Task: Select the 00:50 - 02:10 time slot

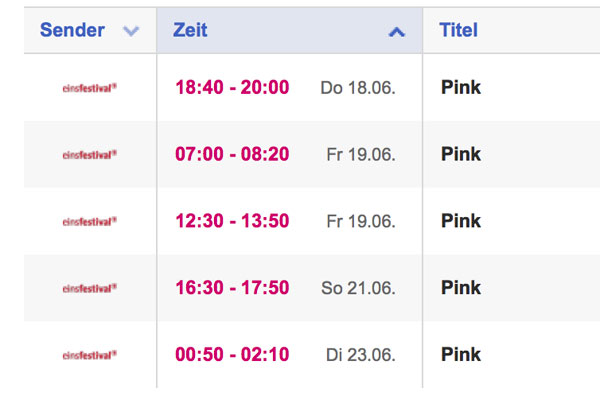Action: (x=232, y=354)
